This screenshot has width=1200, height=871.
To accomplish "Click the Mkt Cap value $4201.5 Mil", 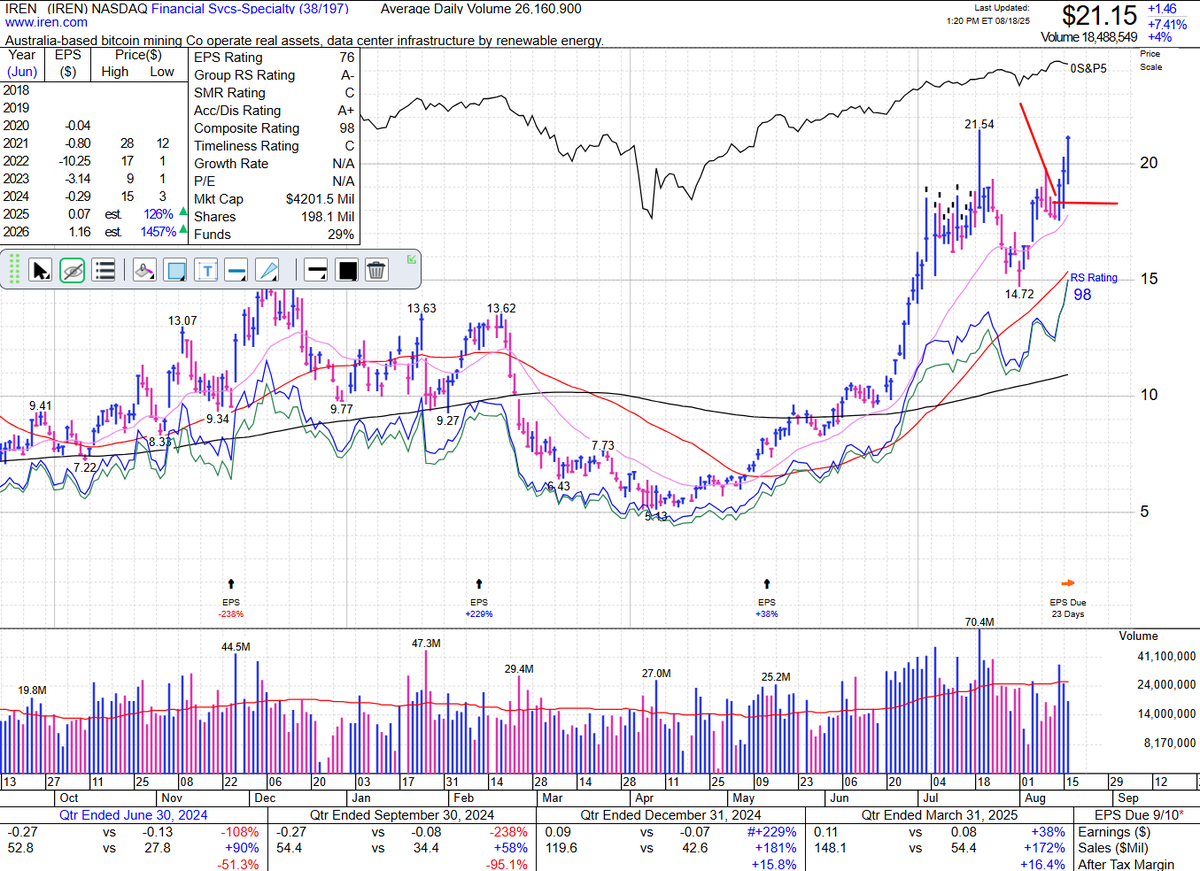I will click(x=319, y=199).
